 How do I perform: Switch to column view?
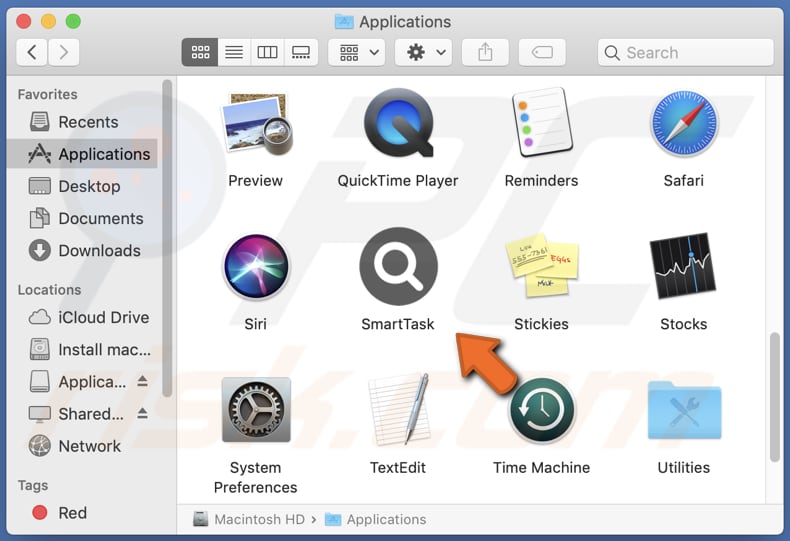(267, 52)
